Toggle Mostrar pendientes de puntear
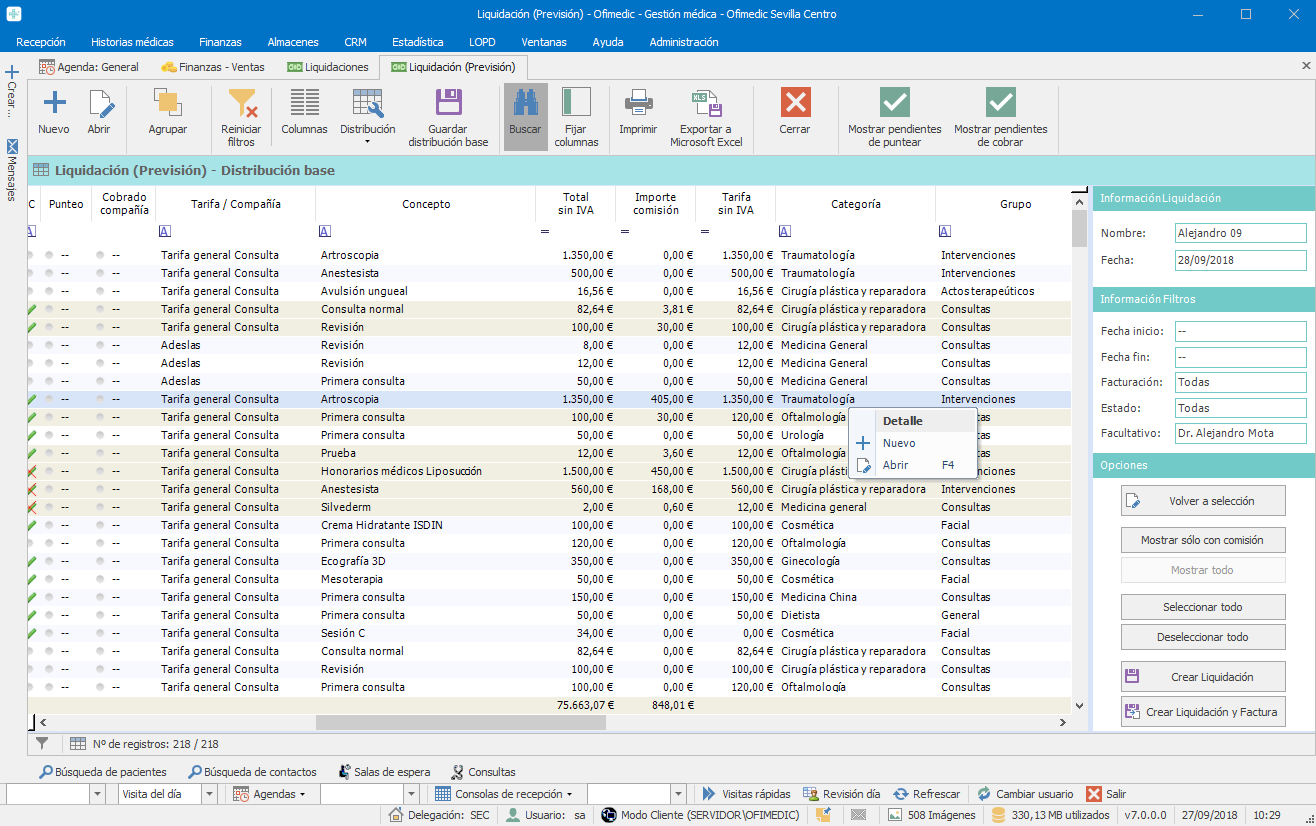 [894, 103]
